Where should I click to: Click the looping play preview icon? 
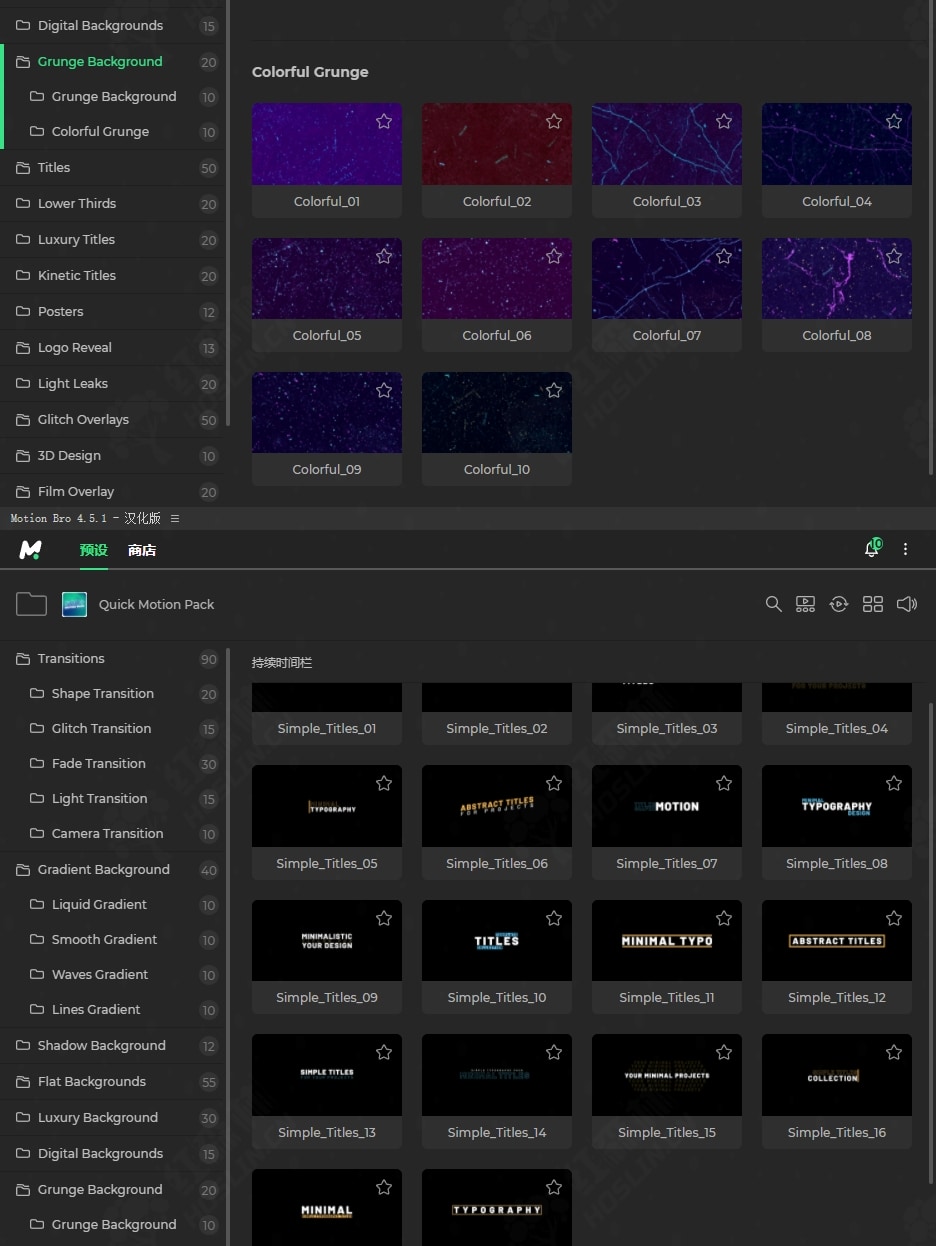pyautogui.click(x=839, y=604)
